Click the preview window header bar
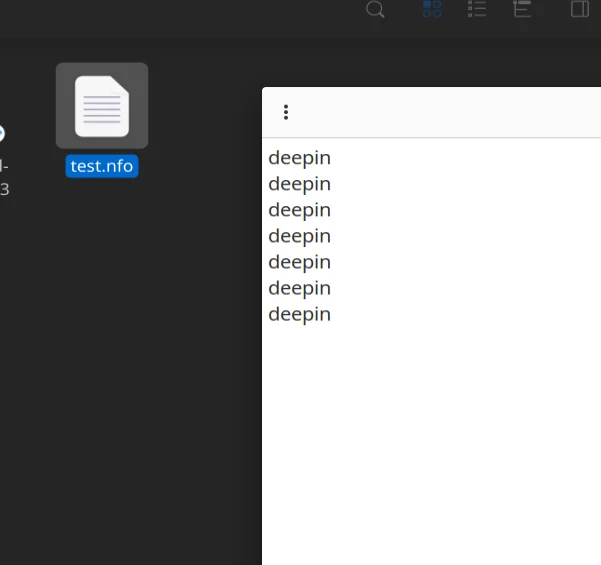This screenshot has width=601, height=565. (x=432, y=112)
